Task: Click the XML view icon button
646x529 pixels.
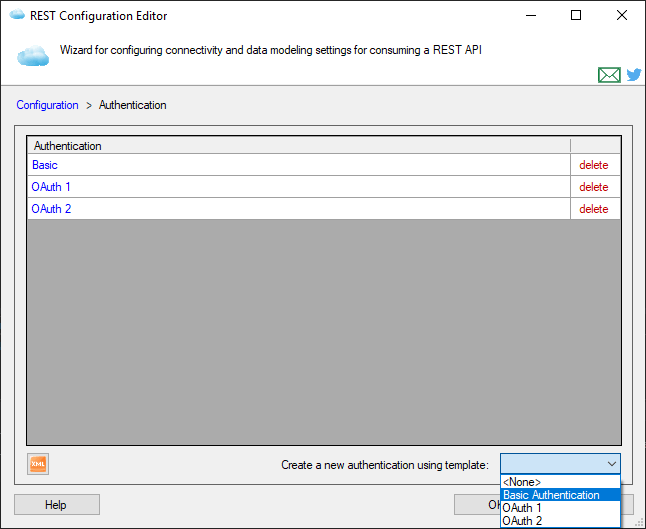Action: (38, 464)
